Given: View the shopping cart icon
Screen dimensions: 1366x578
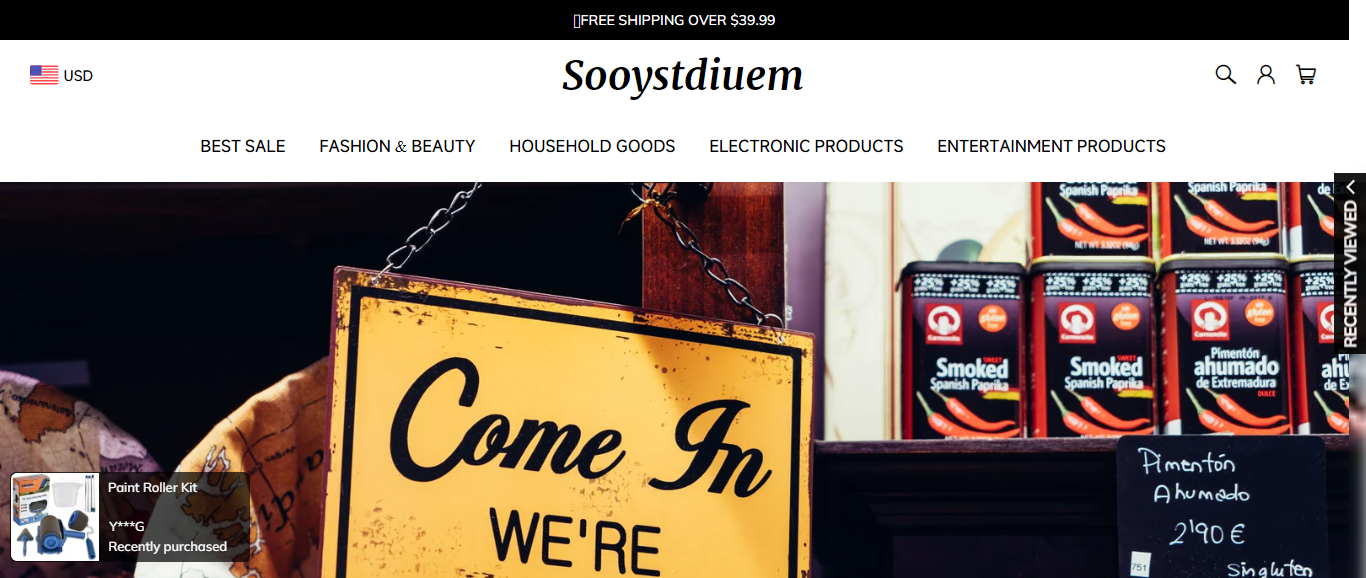Looking at the screenshot, I should [x=1306, y=74].
